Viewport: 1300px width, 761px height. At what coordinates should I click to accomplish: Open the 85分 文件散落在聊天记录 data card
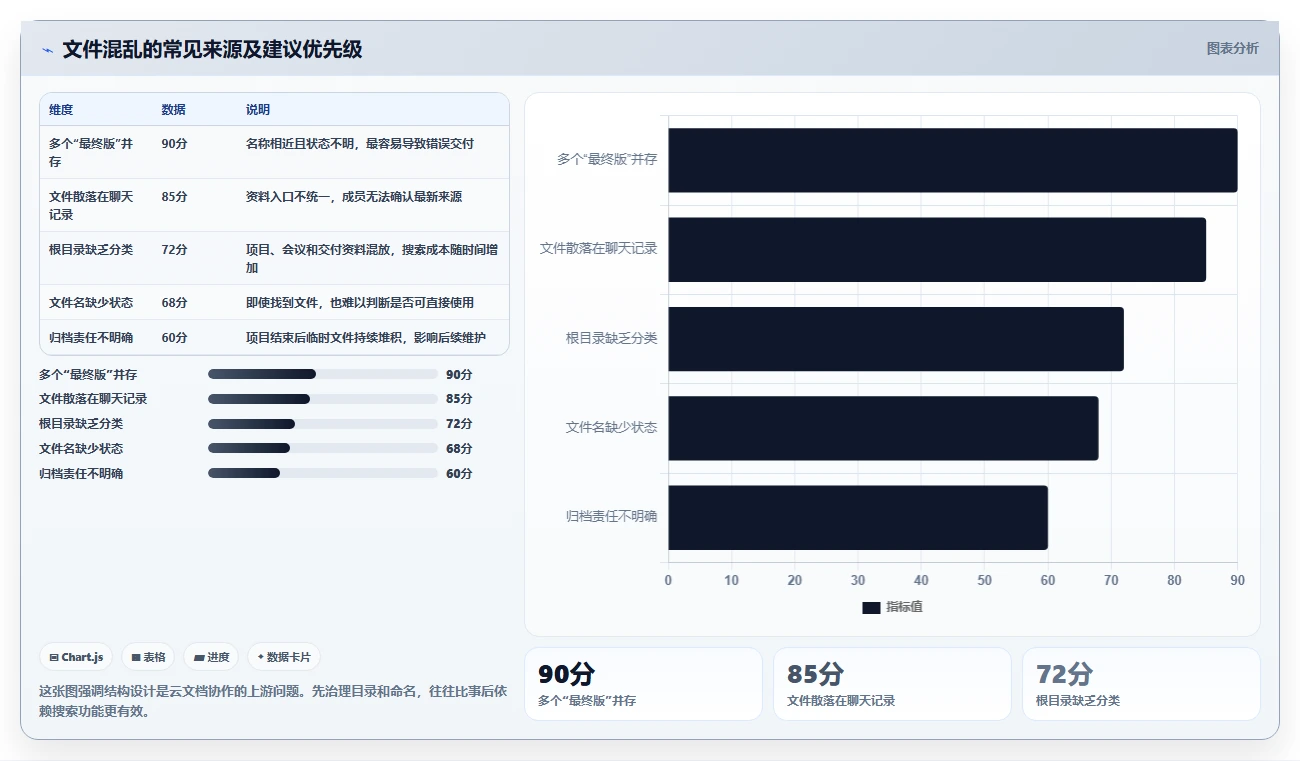click(x=892, y=684)
